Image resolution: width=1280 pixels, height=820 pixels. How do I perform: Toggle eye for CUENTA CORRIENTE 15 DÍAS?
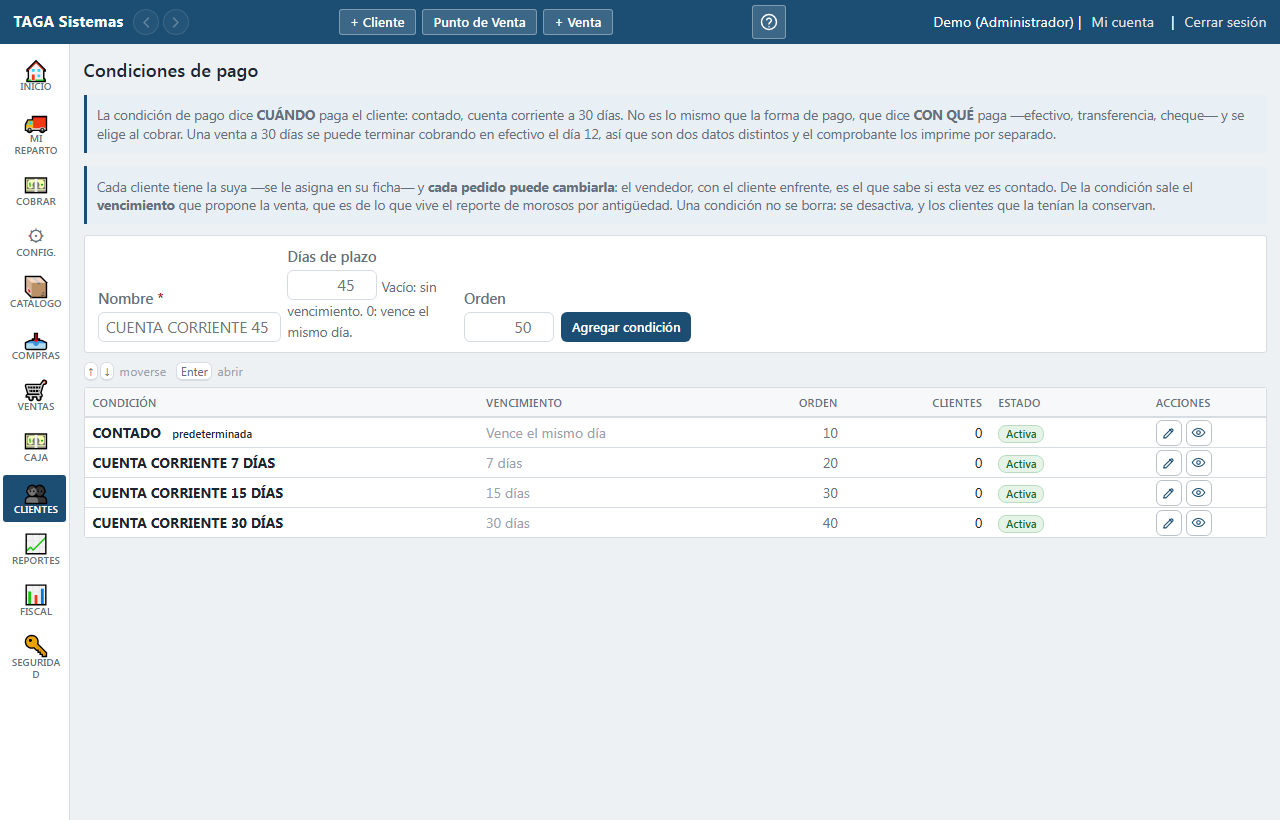click(x=1199, y=493)
